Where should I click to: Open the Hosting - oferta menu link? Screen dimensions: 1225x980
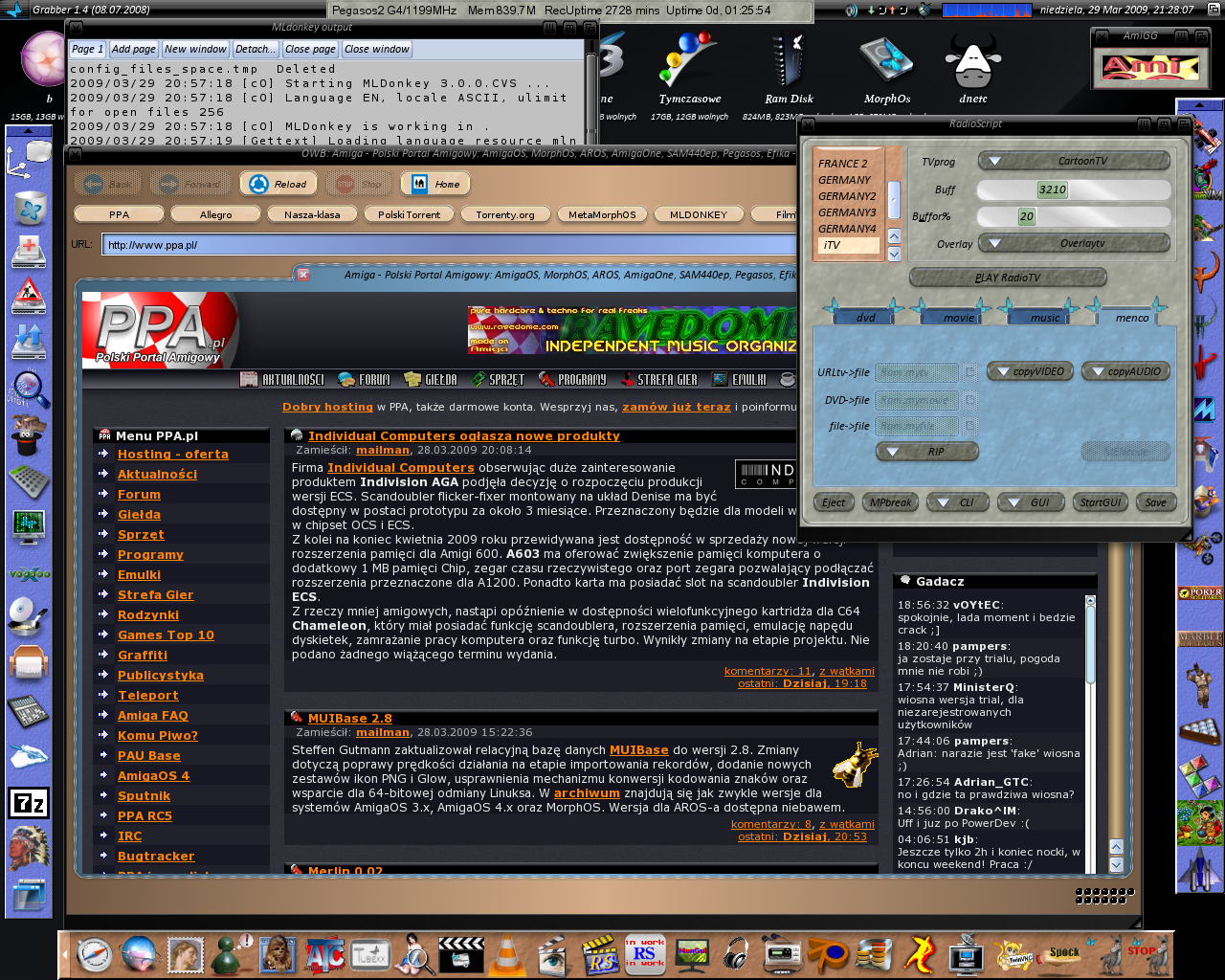click(173, 455)
